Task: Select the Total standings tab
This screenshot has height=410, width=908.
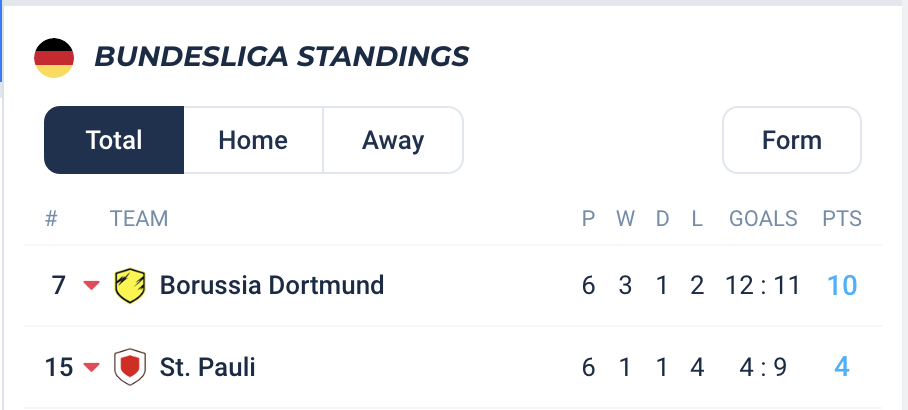Action: coord(114,140)
